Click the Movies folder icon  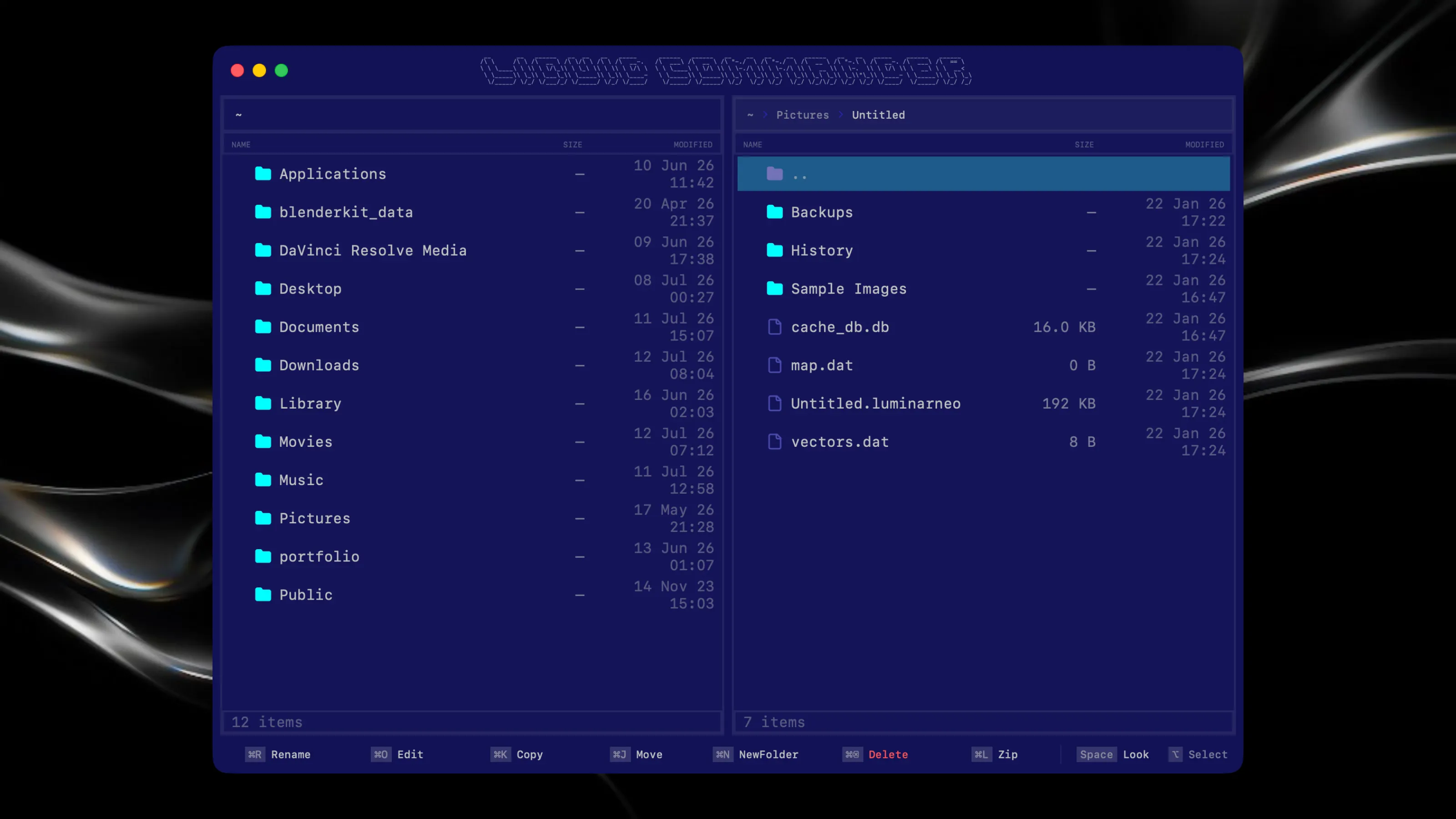(x=263, y=441)
